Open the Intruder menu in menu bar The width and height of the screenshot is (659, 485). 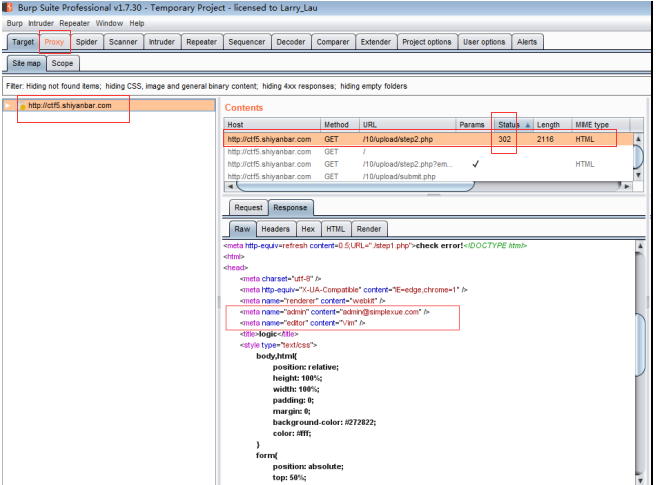tap(41, 23)
